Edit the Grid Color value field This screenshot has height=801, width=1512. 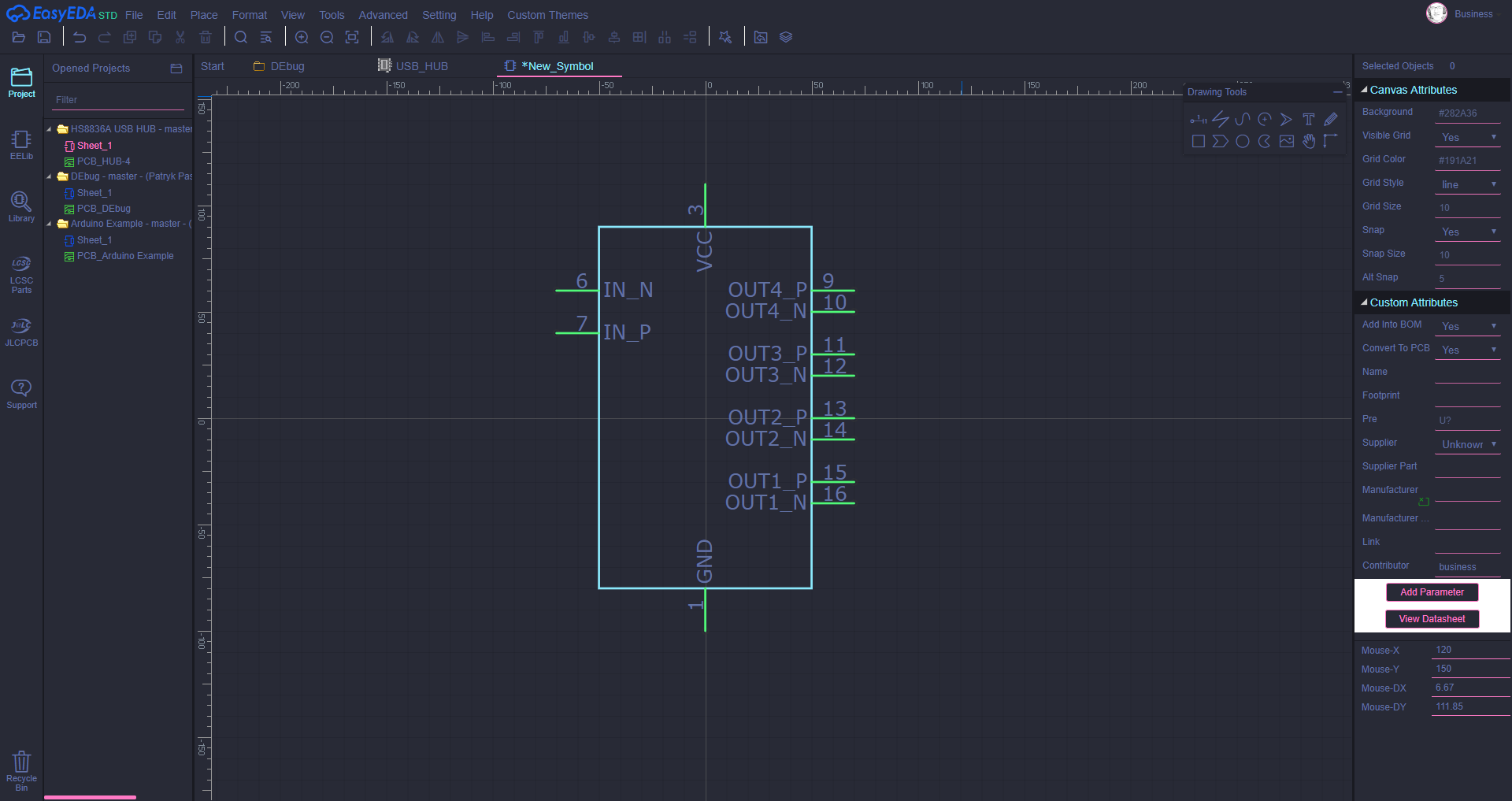[1468, 161]
